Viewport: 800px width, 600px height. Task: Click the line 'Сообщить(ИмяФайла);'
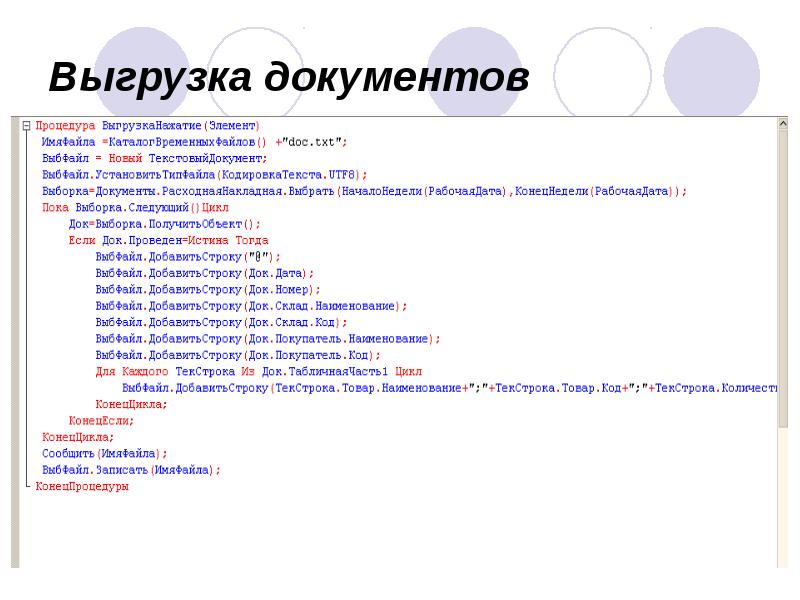pyautogui.click(x=104, y=453)
